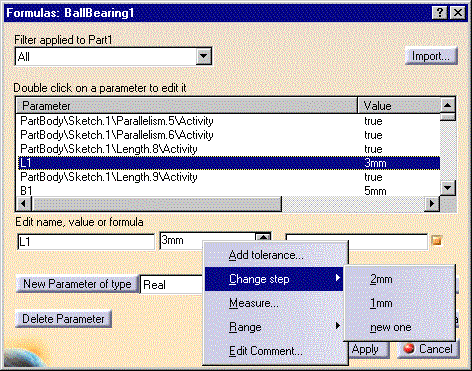Click the Import... button

click(x=431, y=56)
